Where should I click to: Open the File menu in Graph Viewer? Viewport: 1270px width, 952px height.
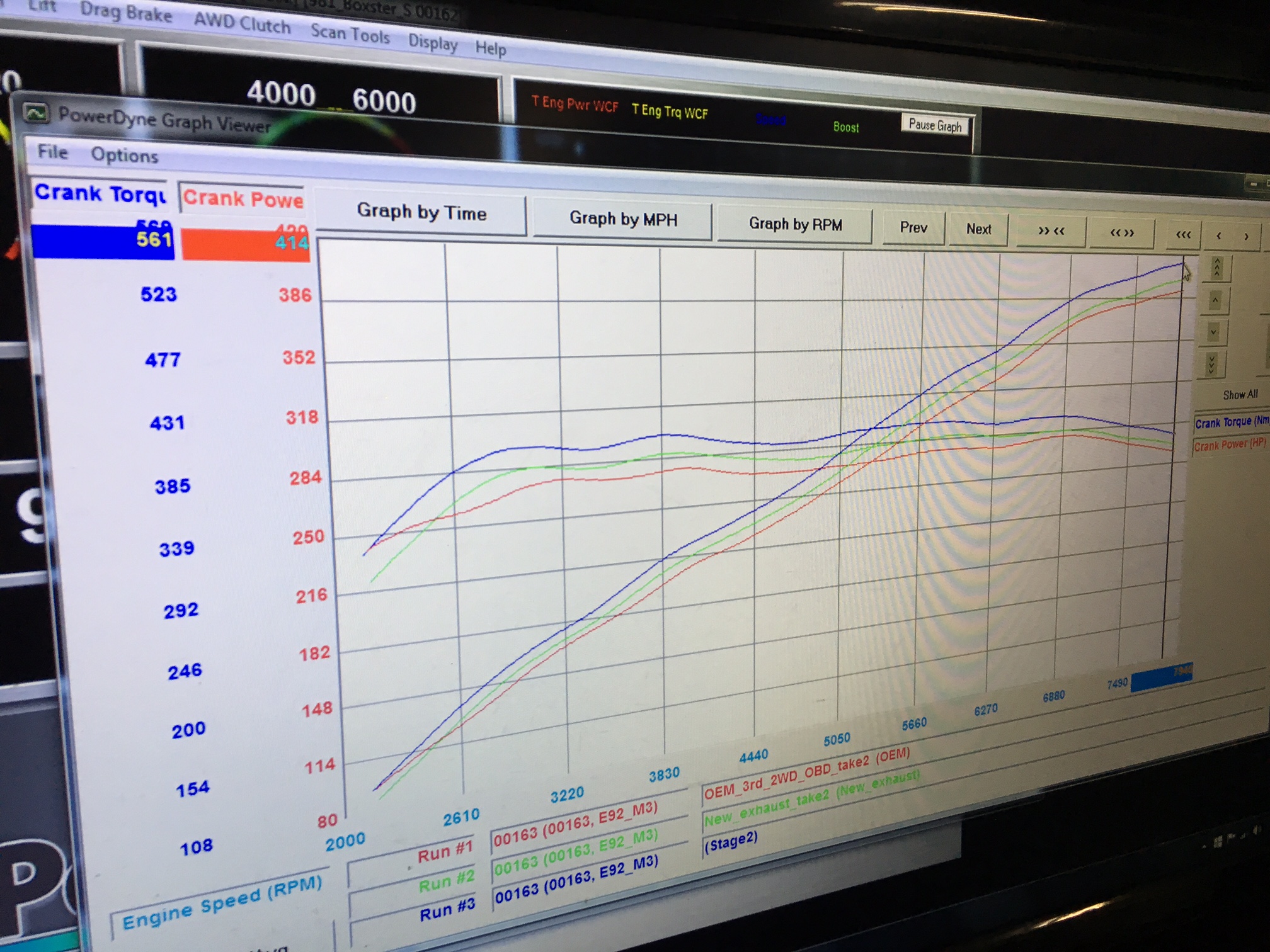point(52,152)
